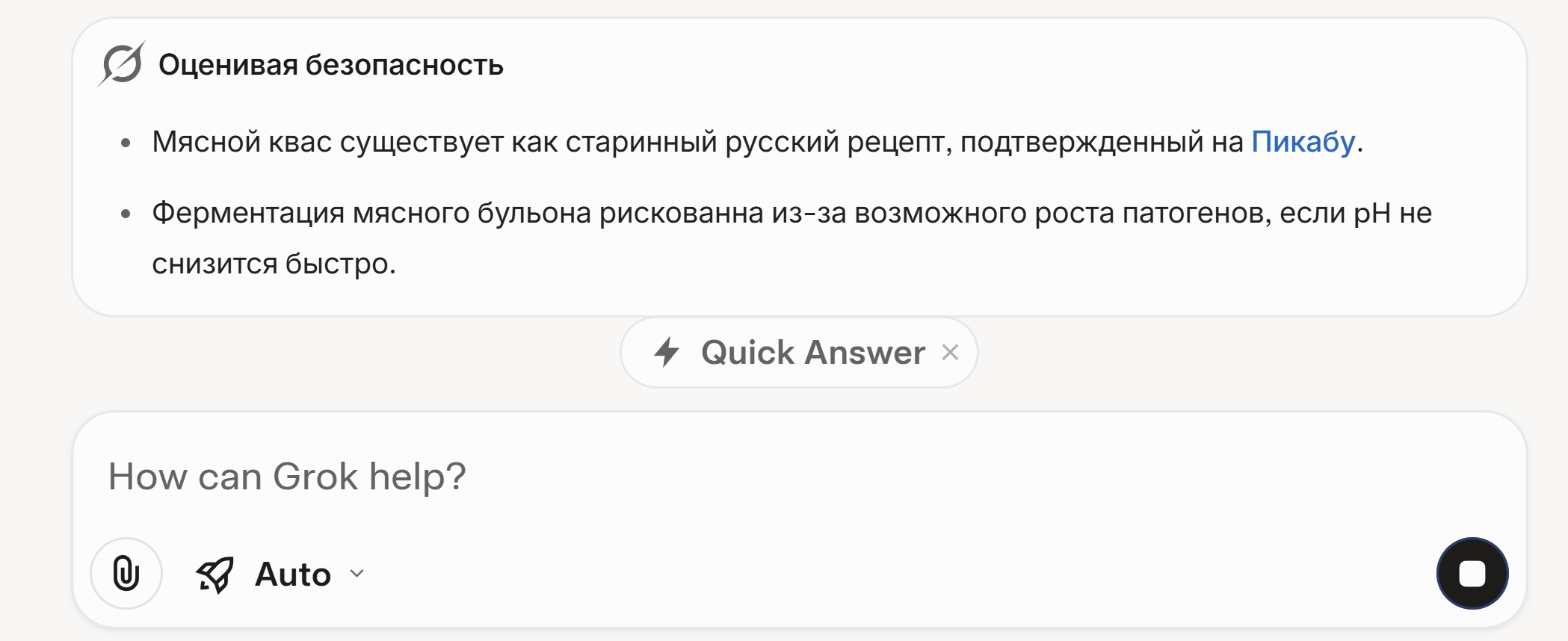Dismiss Quick Answer with the X

coord(950,352)
